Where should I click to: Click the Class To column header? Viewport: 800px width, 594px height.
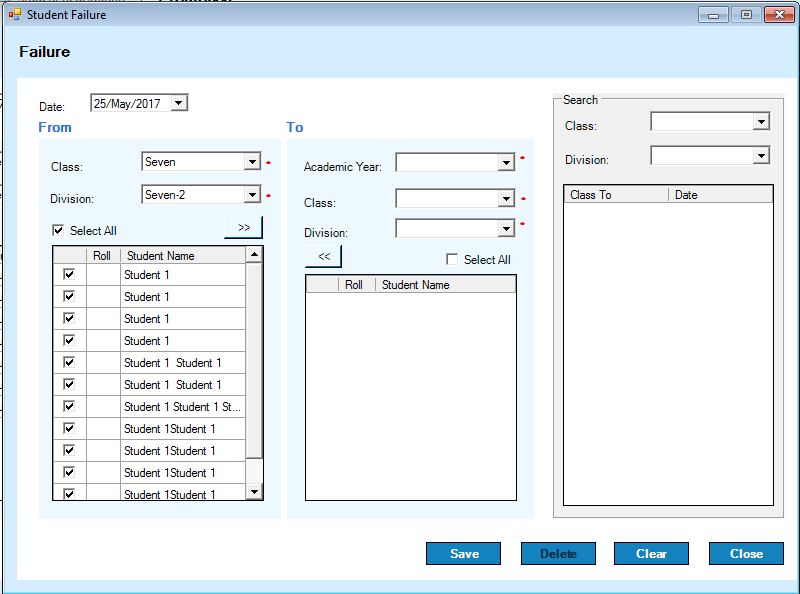[x=615, y=195]
